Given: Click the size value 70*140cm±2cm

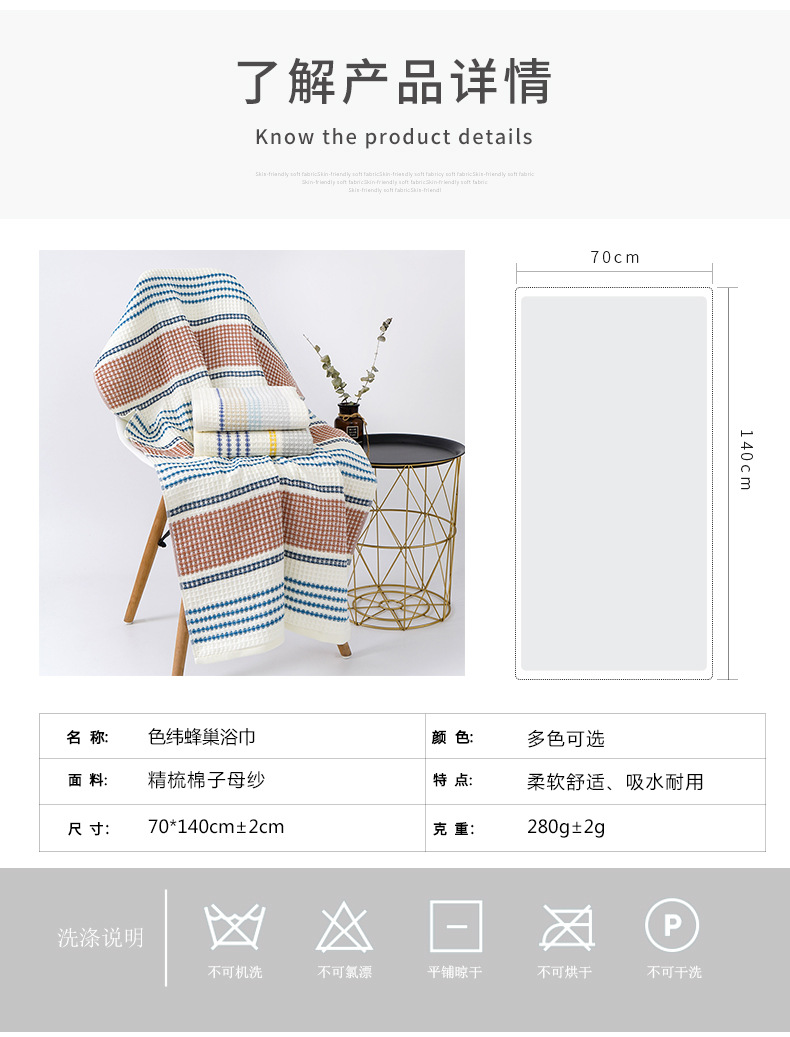Looking at the screenshot, I should pyautogui.click(x=216, y=827).
